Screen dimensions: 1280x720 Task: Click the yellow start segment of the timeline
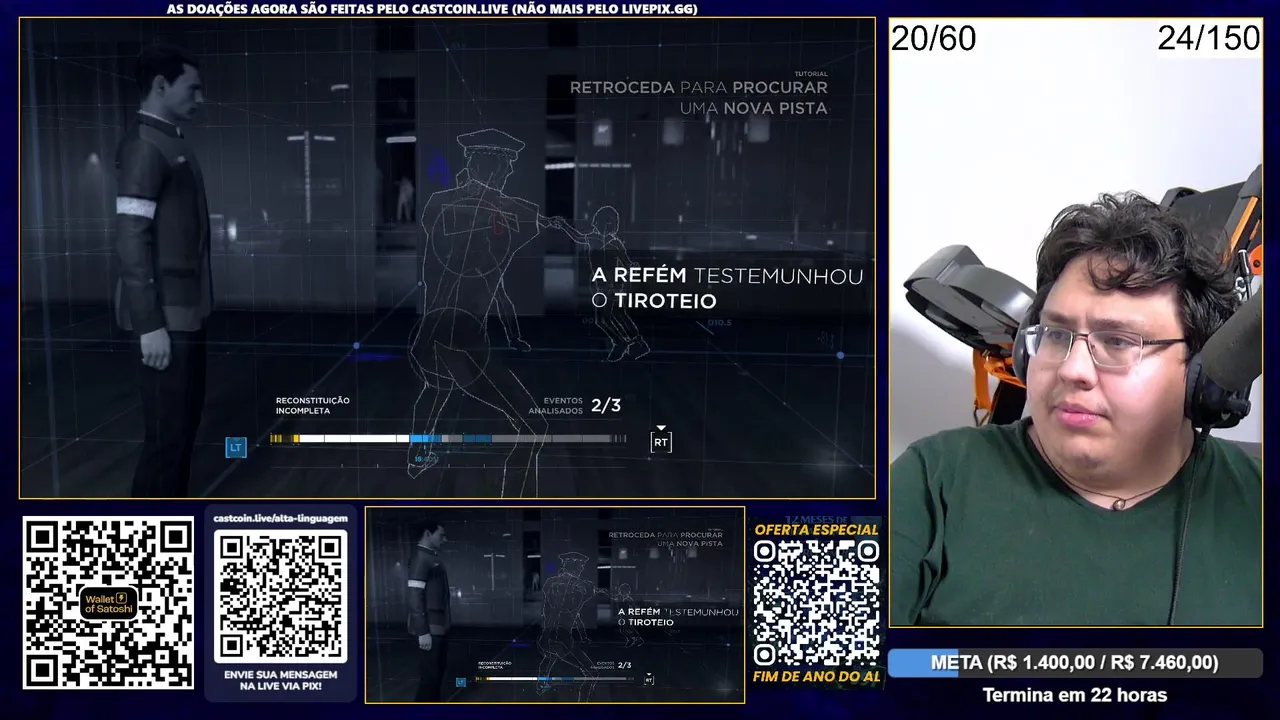pyautogui.click(x=284, y=438)
